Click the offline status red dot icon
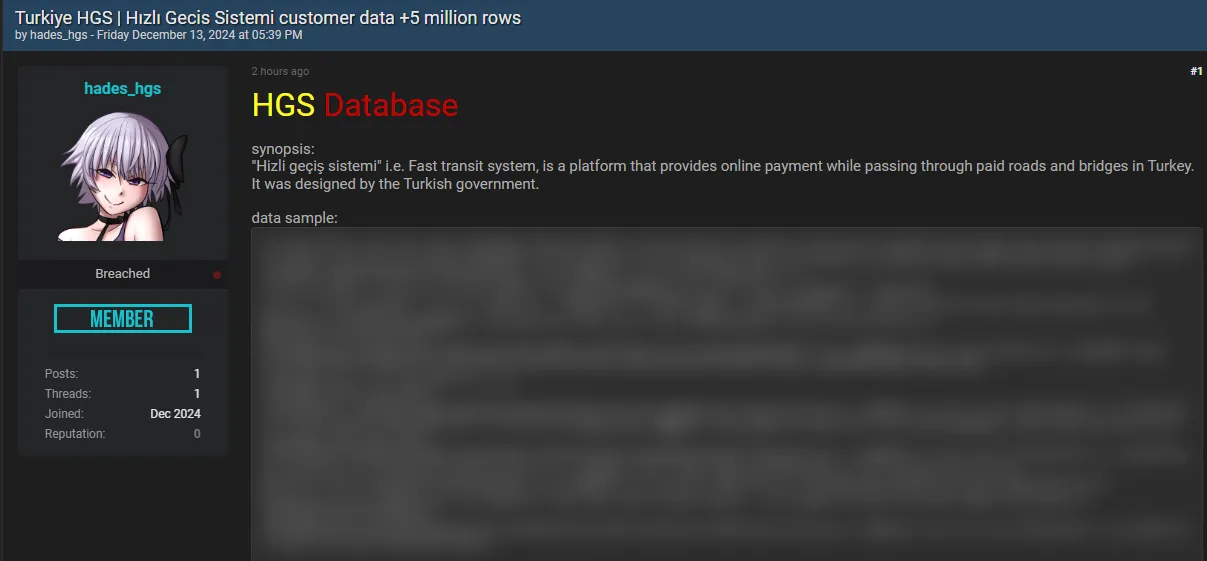The height and width of the screenshot is (561, 1207). (x=217, y=275)
